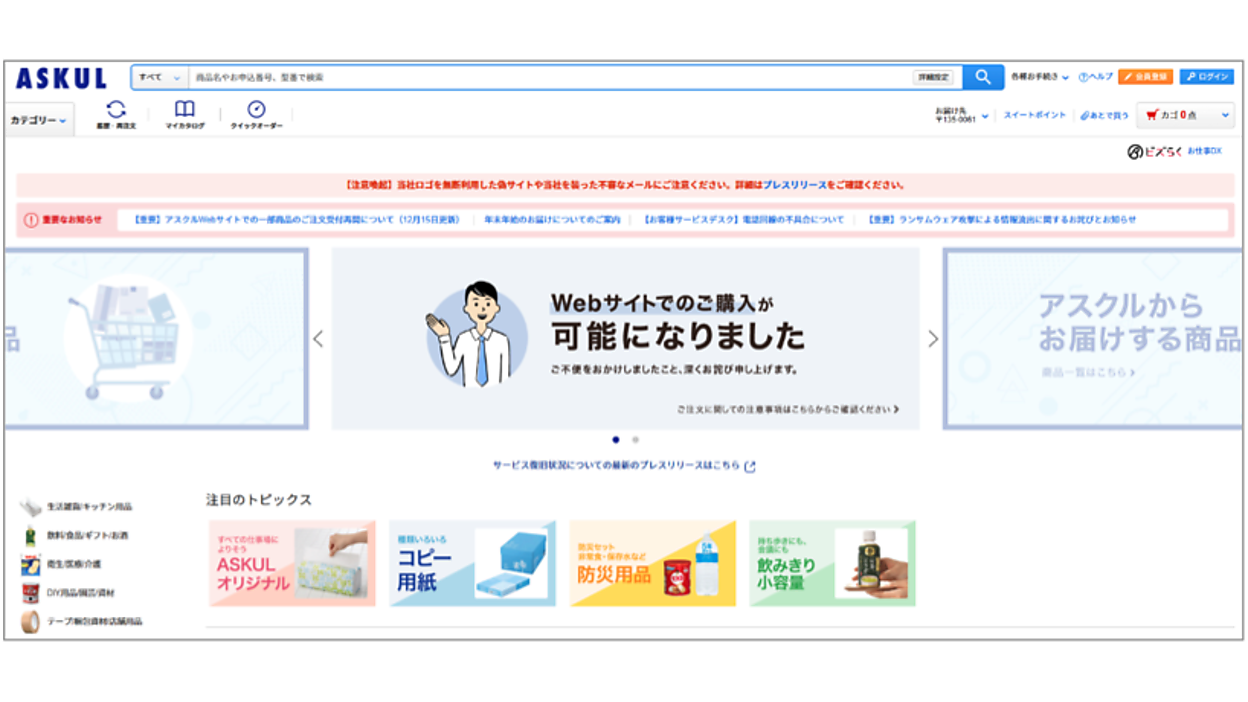This screenshot has width=1248, height=702.
Task: Click the help question mark icon
Action: [x=1083, y=77]
